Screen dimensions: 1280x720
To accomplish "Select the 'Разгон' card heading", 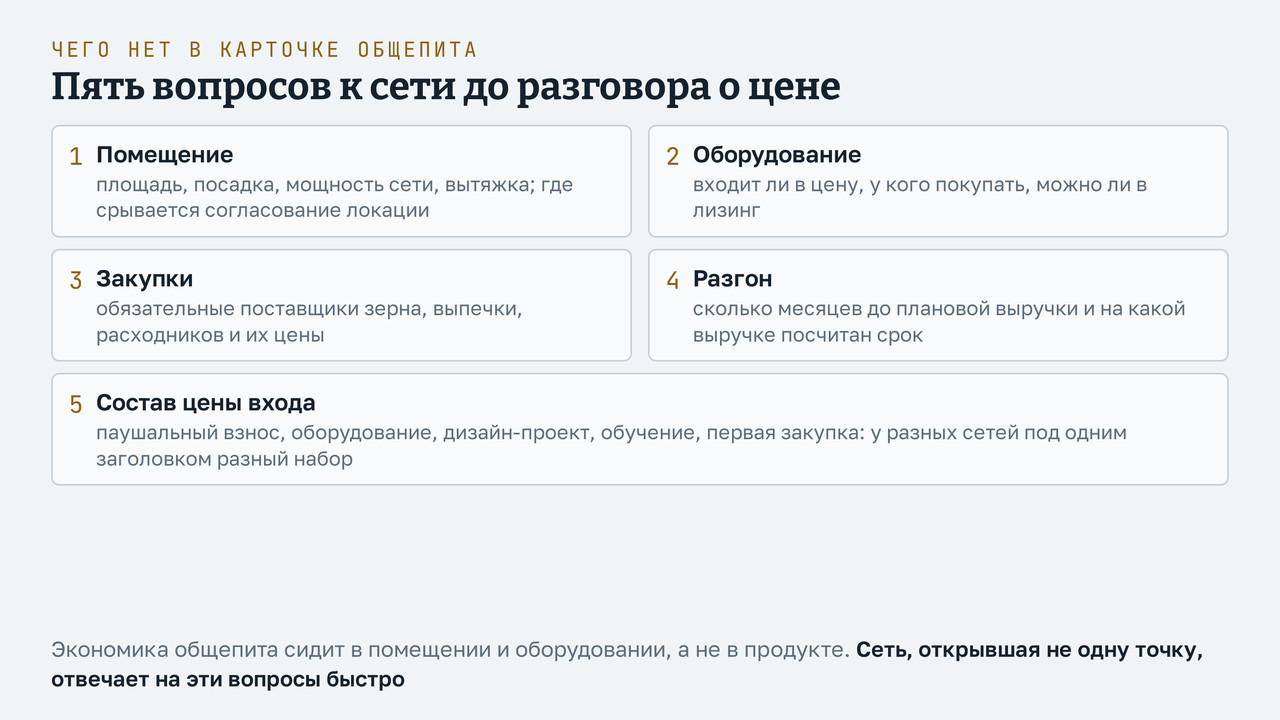I will 732,279.
